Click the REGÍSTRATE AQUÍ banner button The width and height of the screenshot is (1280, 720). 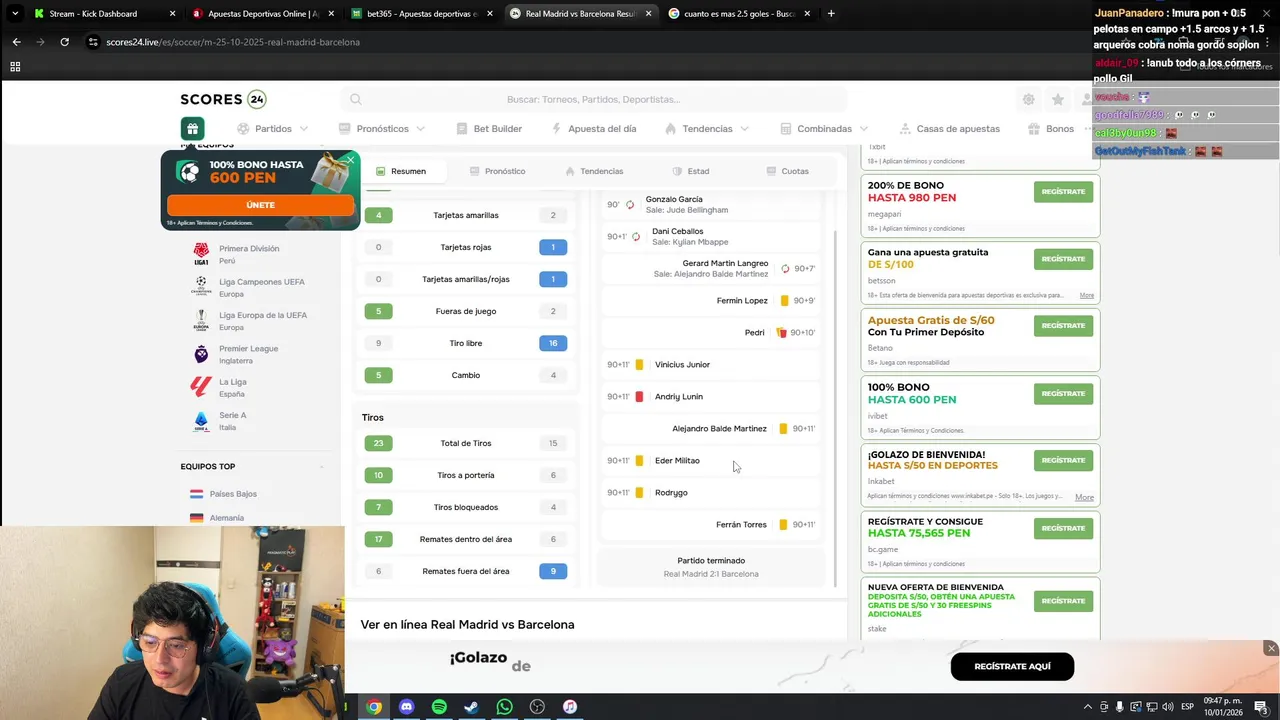[x=1012, y=666]
